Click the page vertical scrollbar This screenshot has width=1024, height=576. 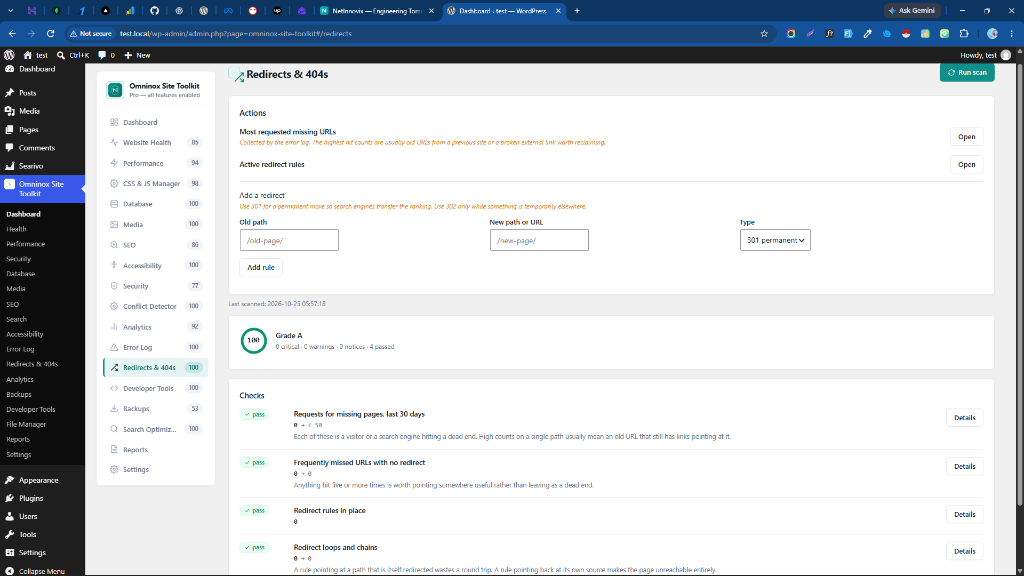1019,284
